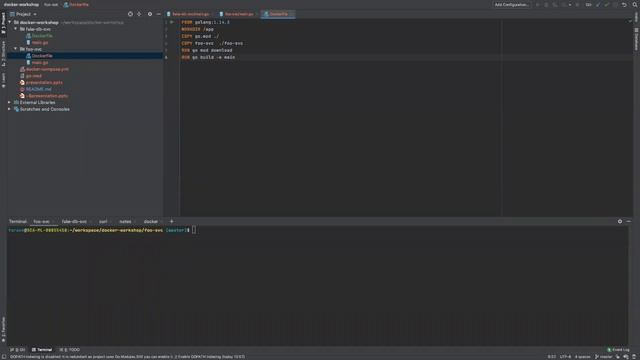Click the undo/rollback arrow icon in top toolbar
The height and width of the screenshot is (360, 640).
pyautogui.click(x=624, y=4)
